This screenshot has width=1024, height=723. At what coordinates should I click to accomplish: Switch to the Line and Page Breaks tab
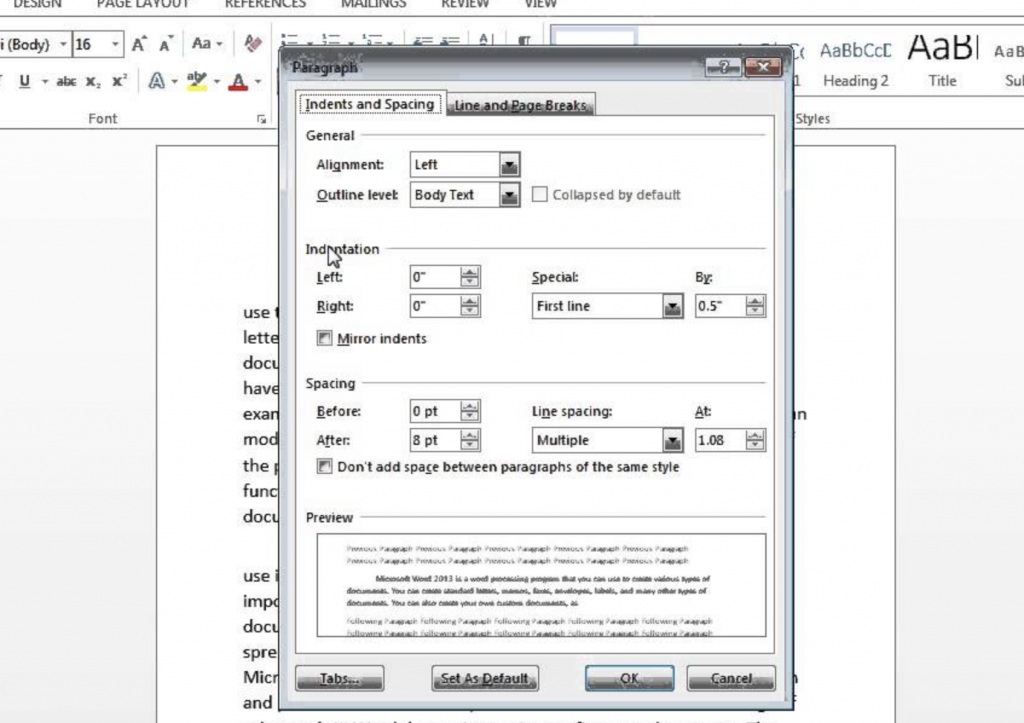(x=519, y=103)
